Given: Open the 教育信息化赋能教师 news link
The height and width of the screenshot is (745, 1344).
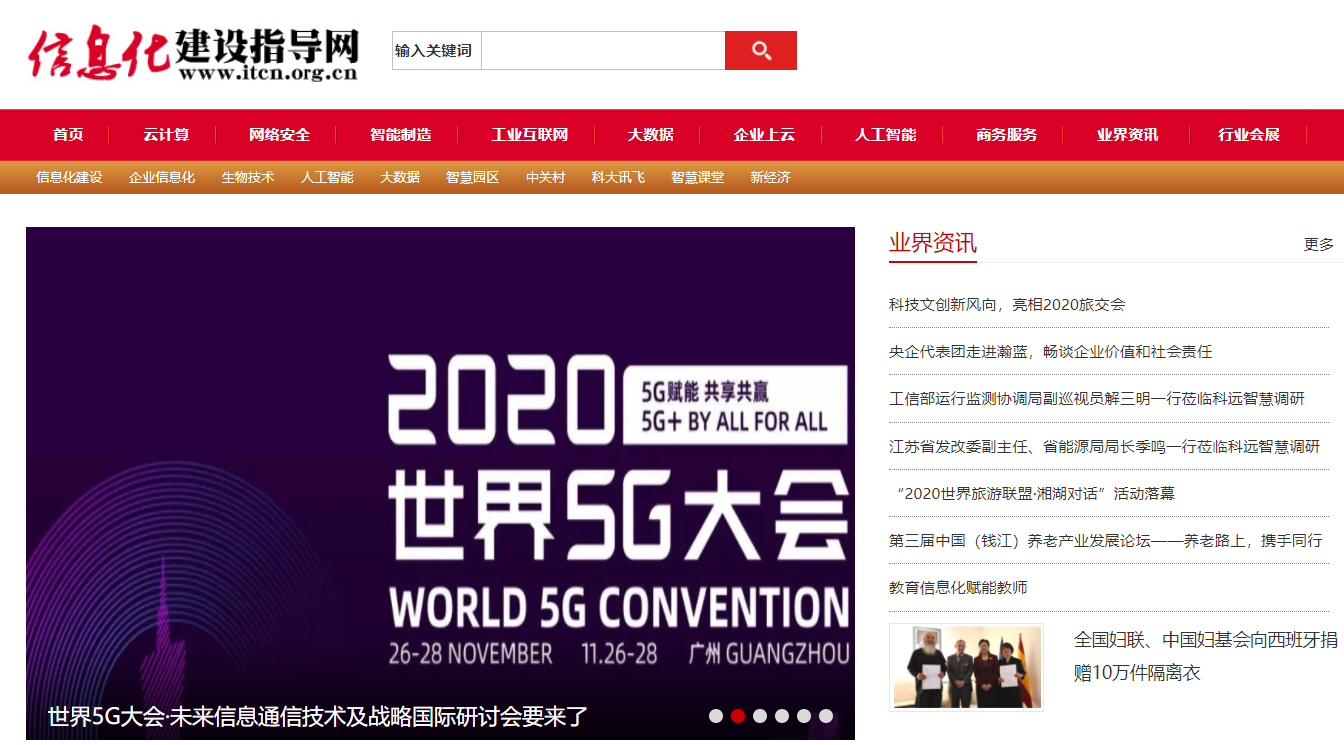Looking at the screenshot, I should pos(958,588).
